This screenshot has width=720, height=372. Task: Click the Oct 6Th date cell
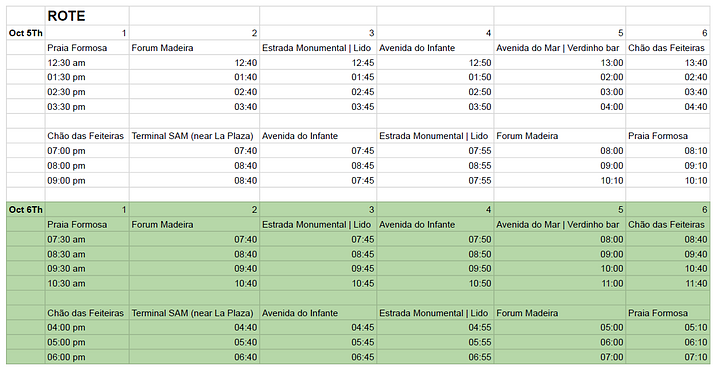[26, 210]
